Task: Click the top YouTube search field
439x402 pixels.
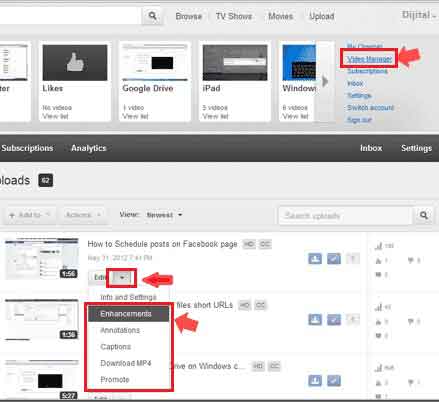Action: click(70, 16)
